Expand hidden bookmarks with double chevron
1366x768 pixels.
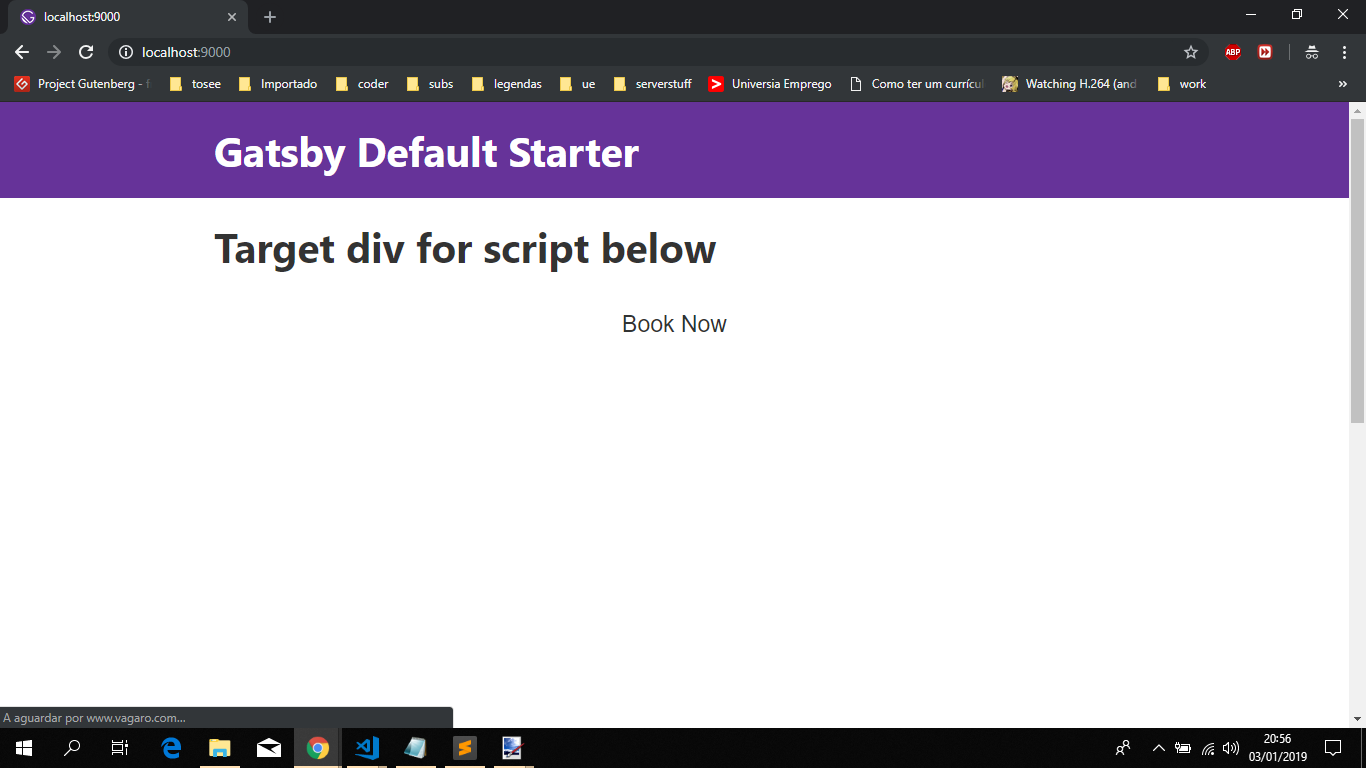pos(1342,84)
